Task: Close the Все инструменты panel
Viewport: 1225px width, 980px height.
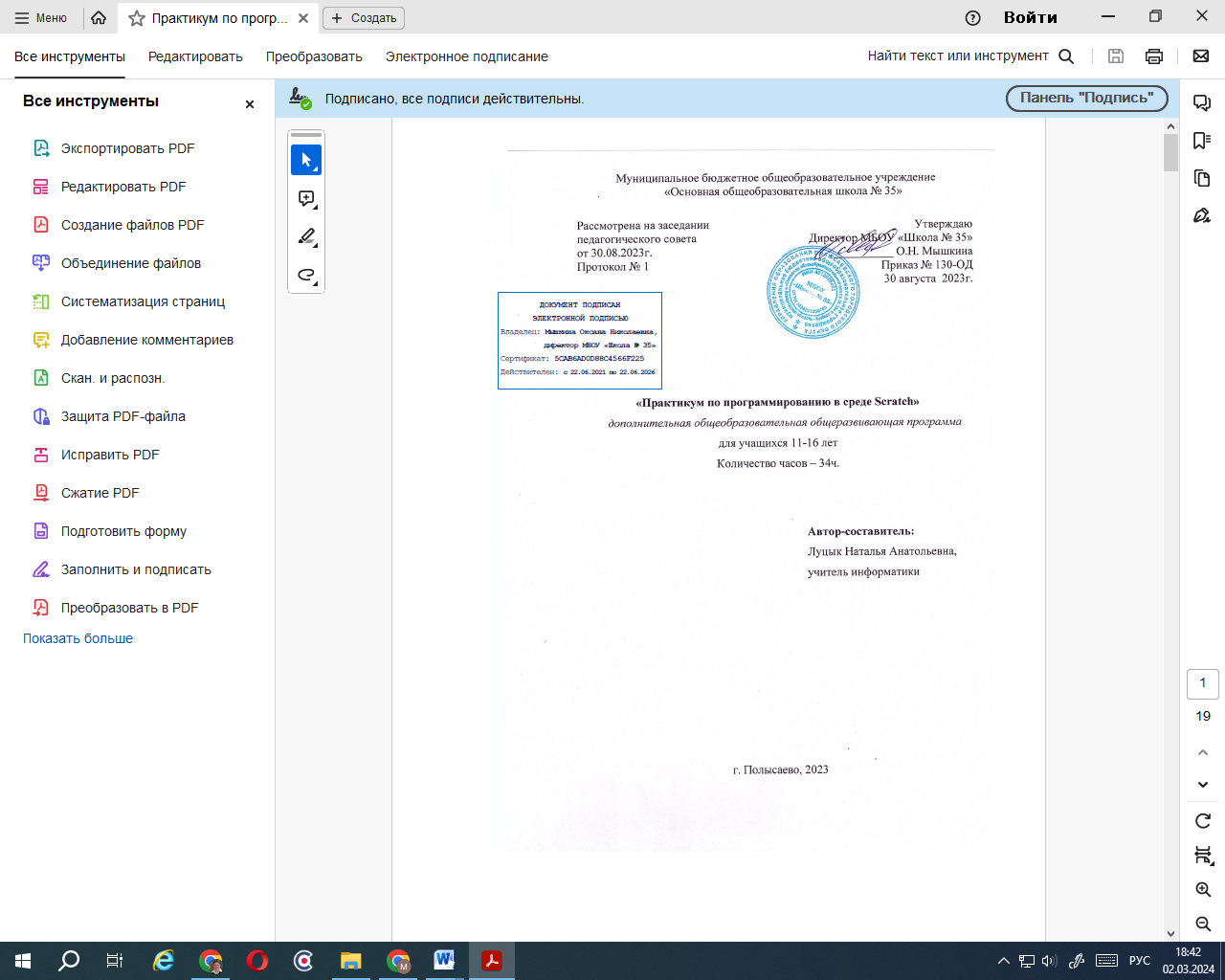Action: tap(250, 104)
